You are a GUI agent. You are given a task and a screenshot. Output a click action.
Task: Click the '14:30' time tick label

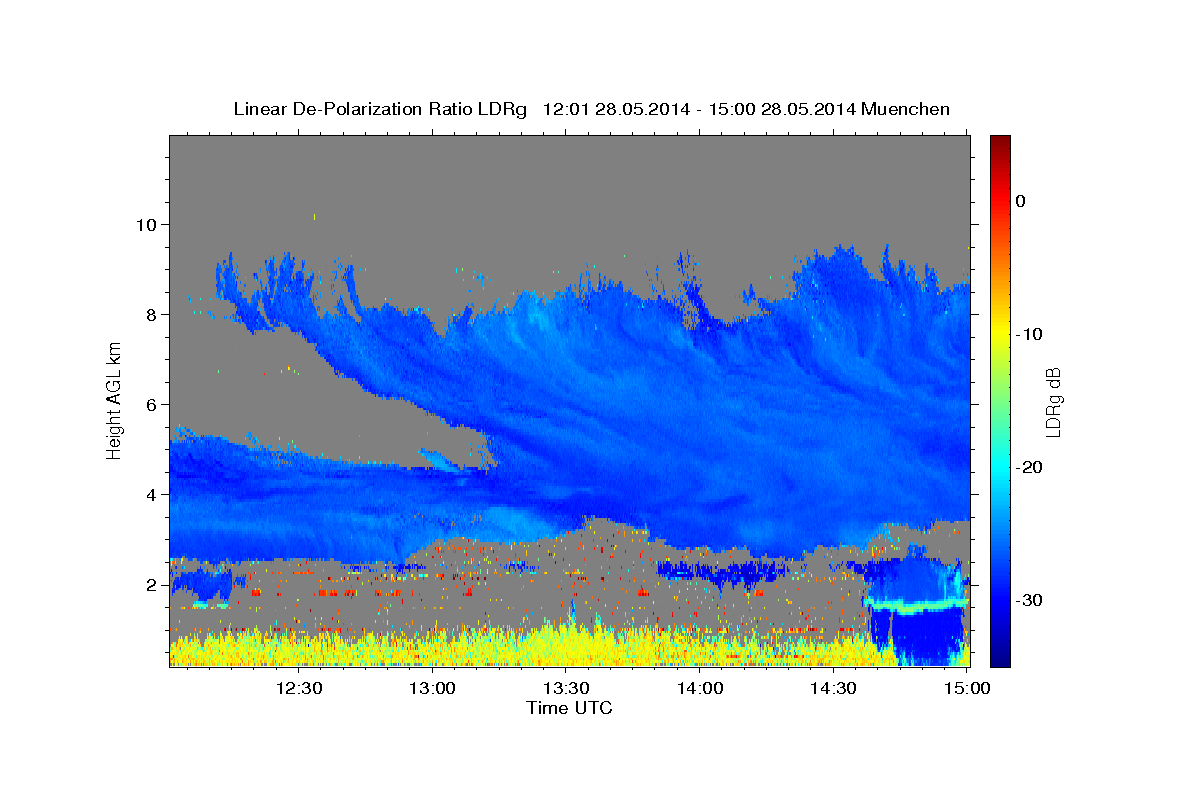(x=834, y=688)
